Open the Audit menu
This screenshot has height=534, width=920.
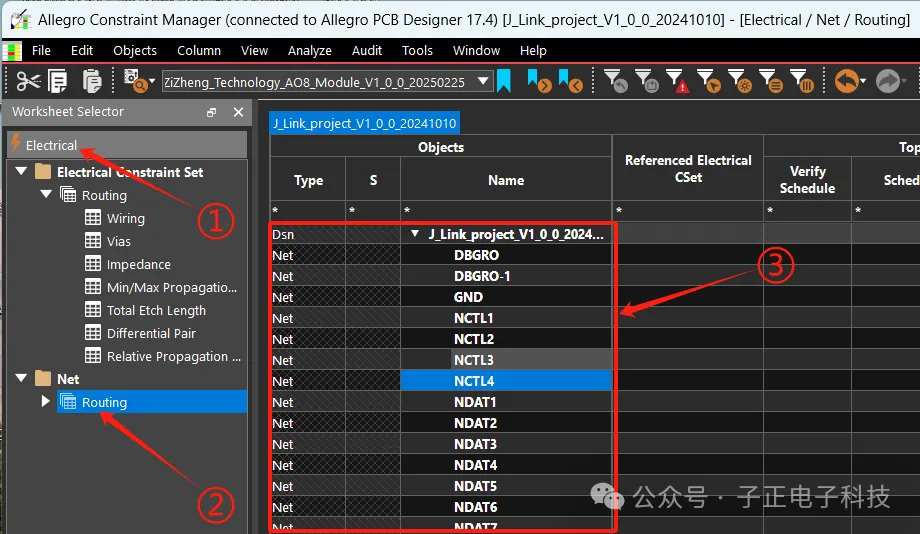tap(367, 50)
